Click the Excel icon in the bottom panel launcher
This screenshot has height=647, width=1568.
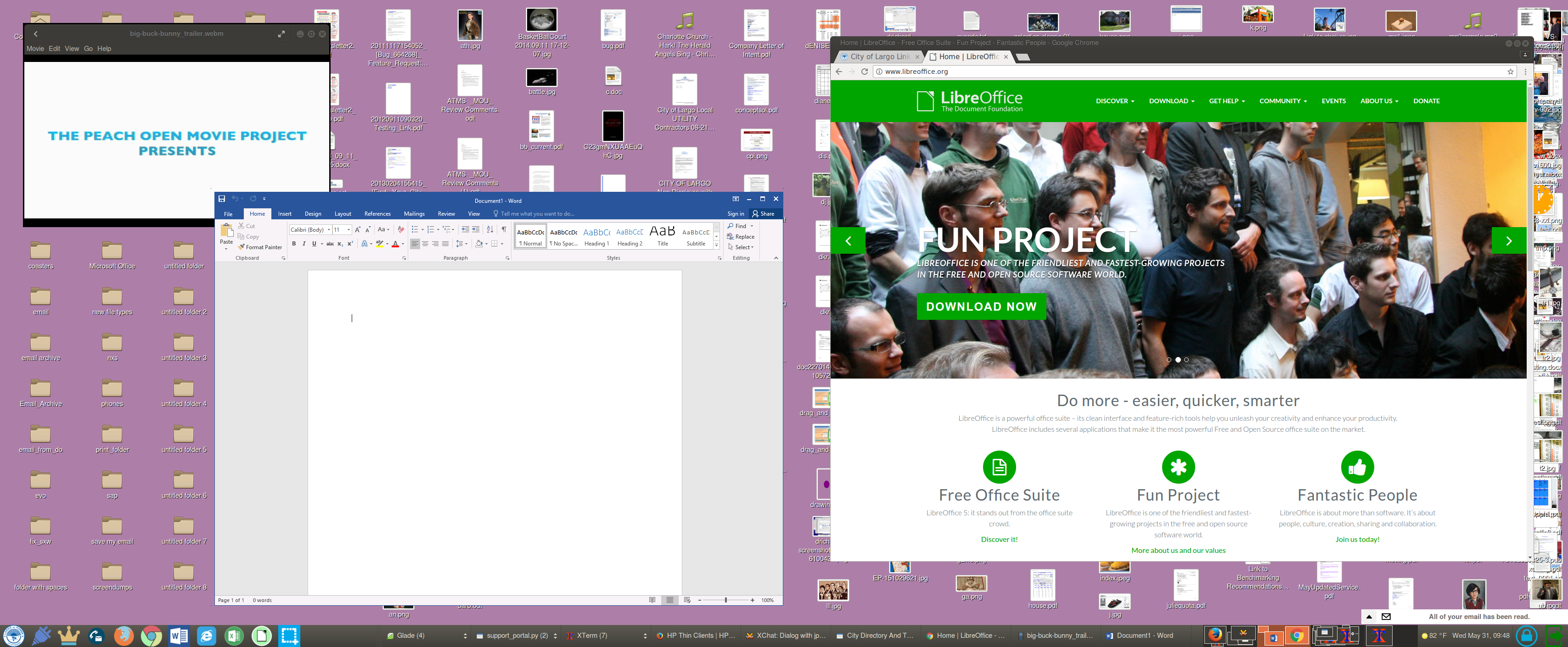234,636
